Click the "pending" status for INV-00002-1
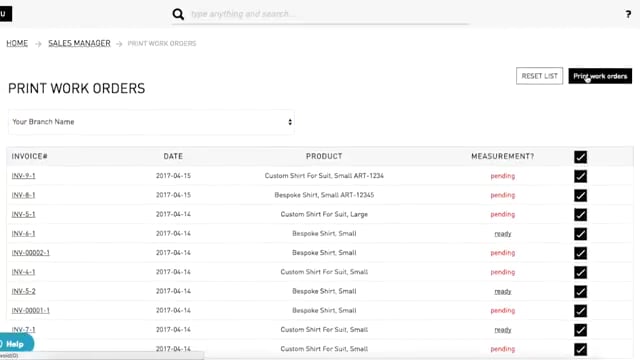 coord(502,253)
